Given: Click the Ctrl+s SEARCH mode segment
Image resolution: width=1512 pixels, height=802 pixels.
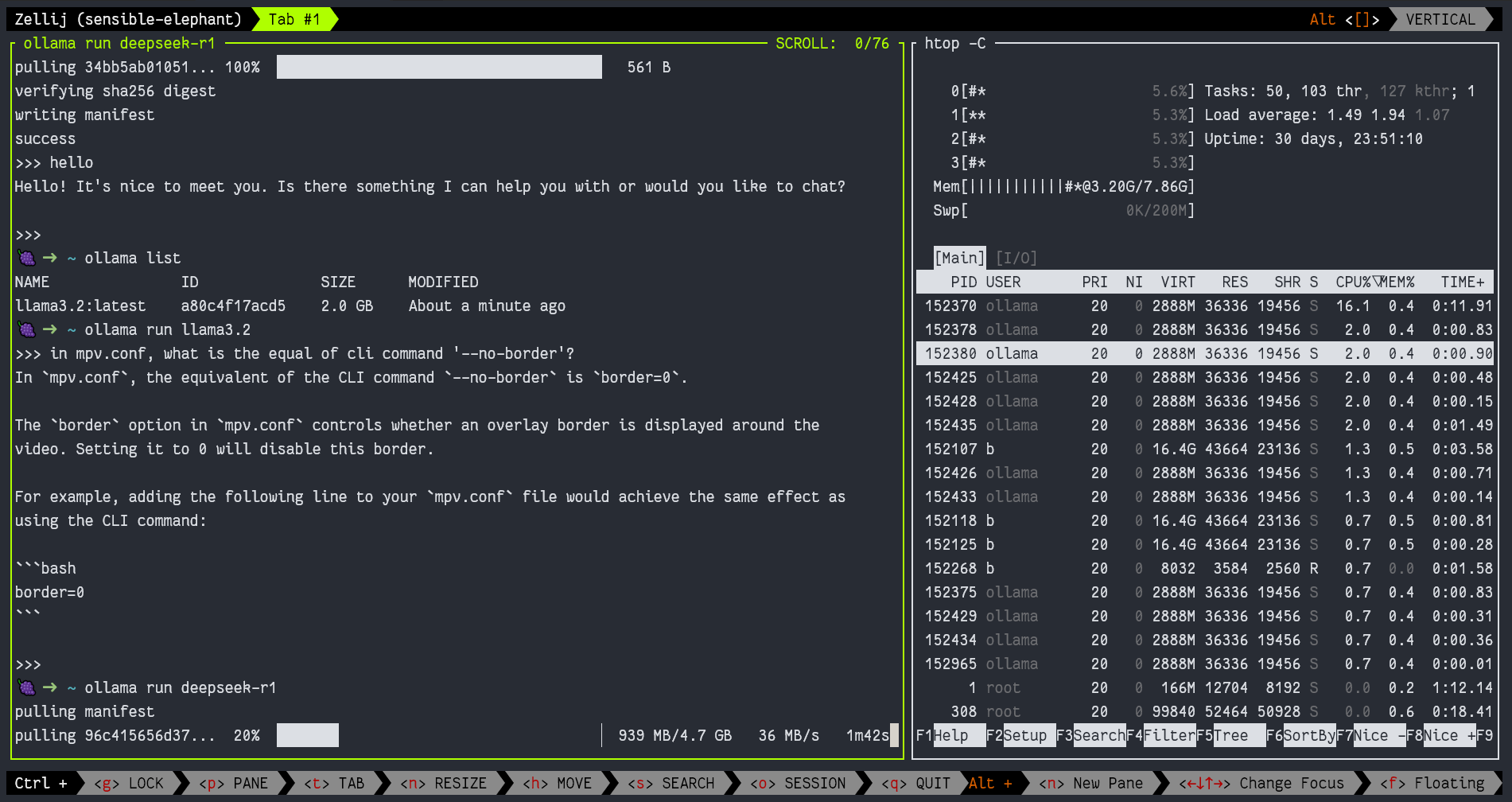Looking at the screenshot, I should click(x=670, y=783).
